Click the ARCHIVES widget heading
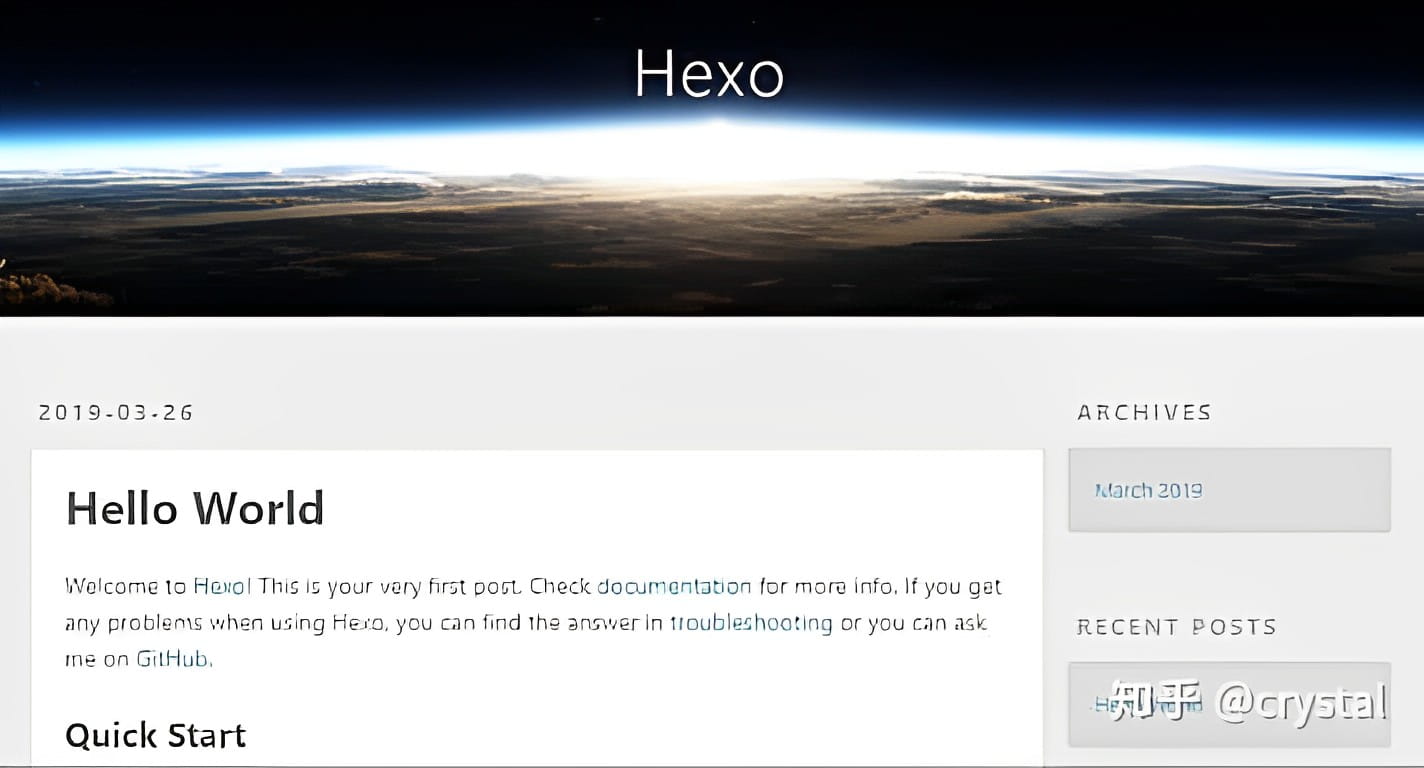 pos(1144,412)
